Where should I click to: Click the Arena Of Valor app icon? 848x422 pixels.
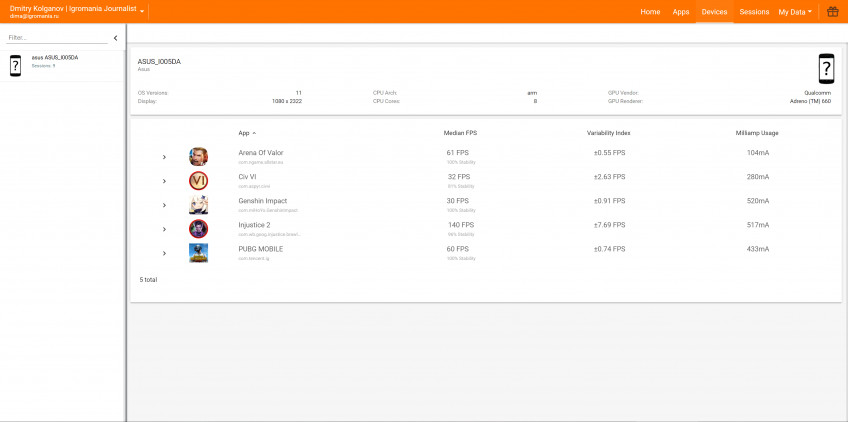click(198, 157)
